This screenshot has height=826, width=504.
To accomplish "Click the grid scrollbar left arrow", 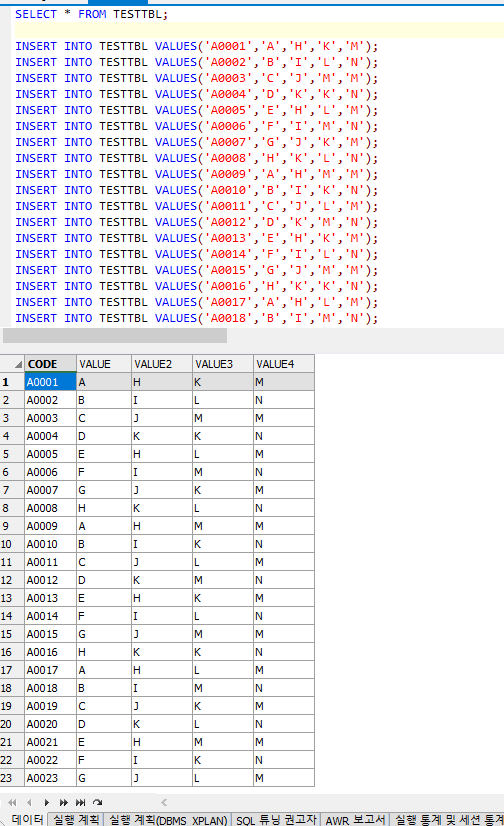I will [164, 802].
